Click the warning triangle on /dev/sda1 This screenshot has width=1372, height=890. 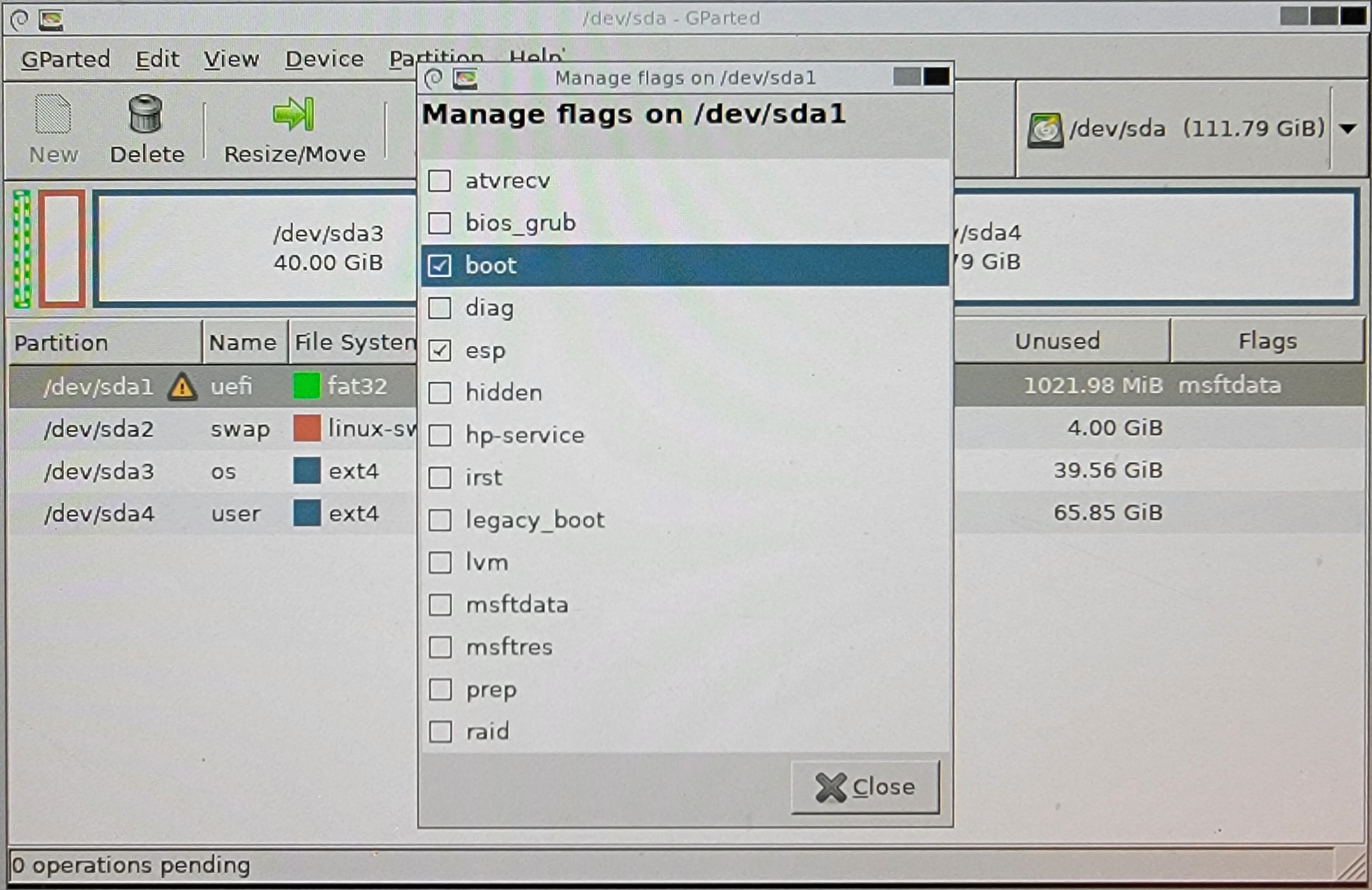tap(182, 387)
